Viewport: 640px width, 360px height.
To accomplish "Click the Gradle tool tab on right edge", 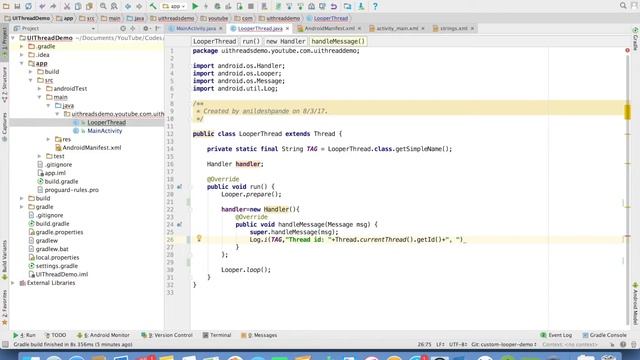I will [x=635, y=38].
